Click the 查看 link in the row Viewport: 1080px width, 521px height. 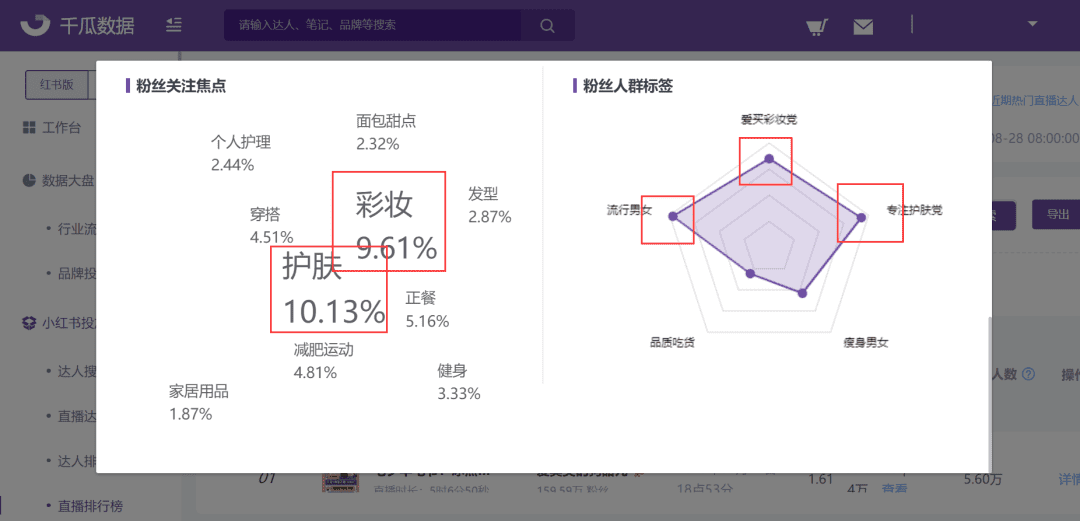click(894, 489)
